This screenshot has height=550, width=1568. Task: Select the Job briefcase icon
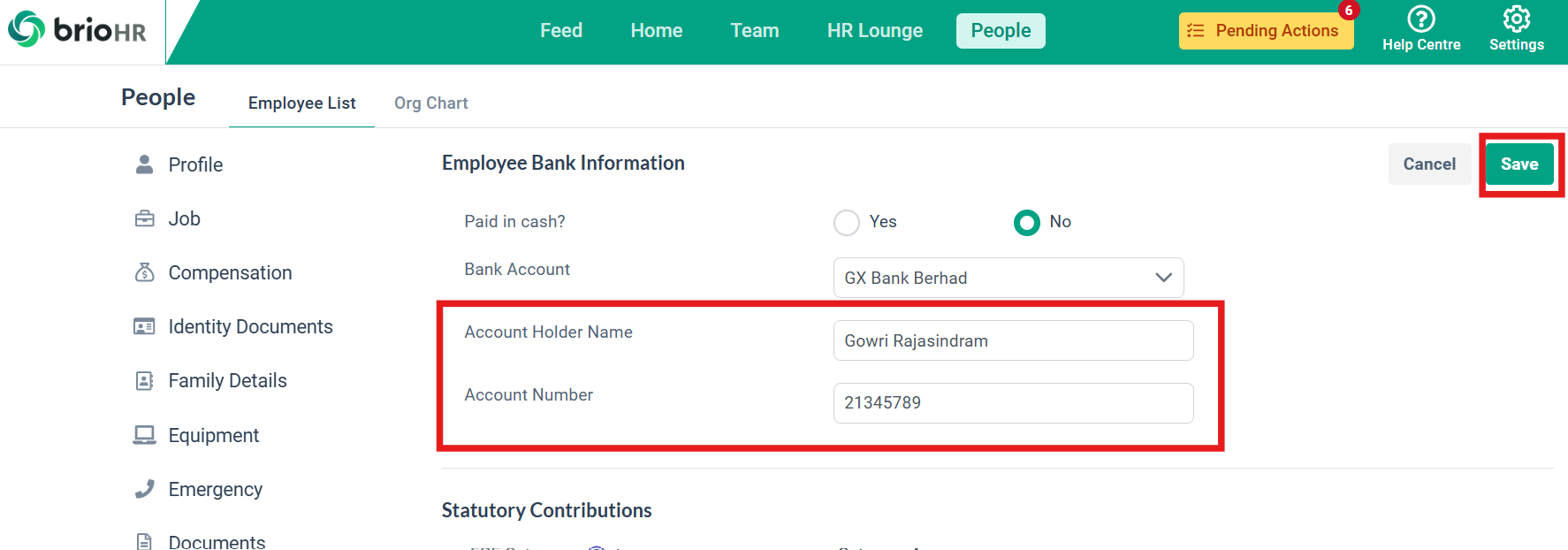(x=144, y=218)
